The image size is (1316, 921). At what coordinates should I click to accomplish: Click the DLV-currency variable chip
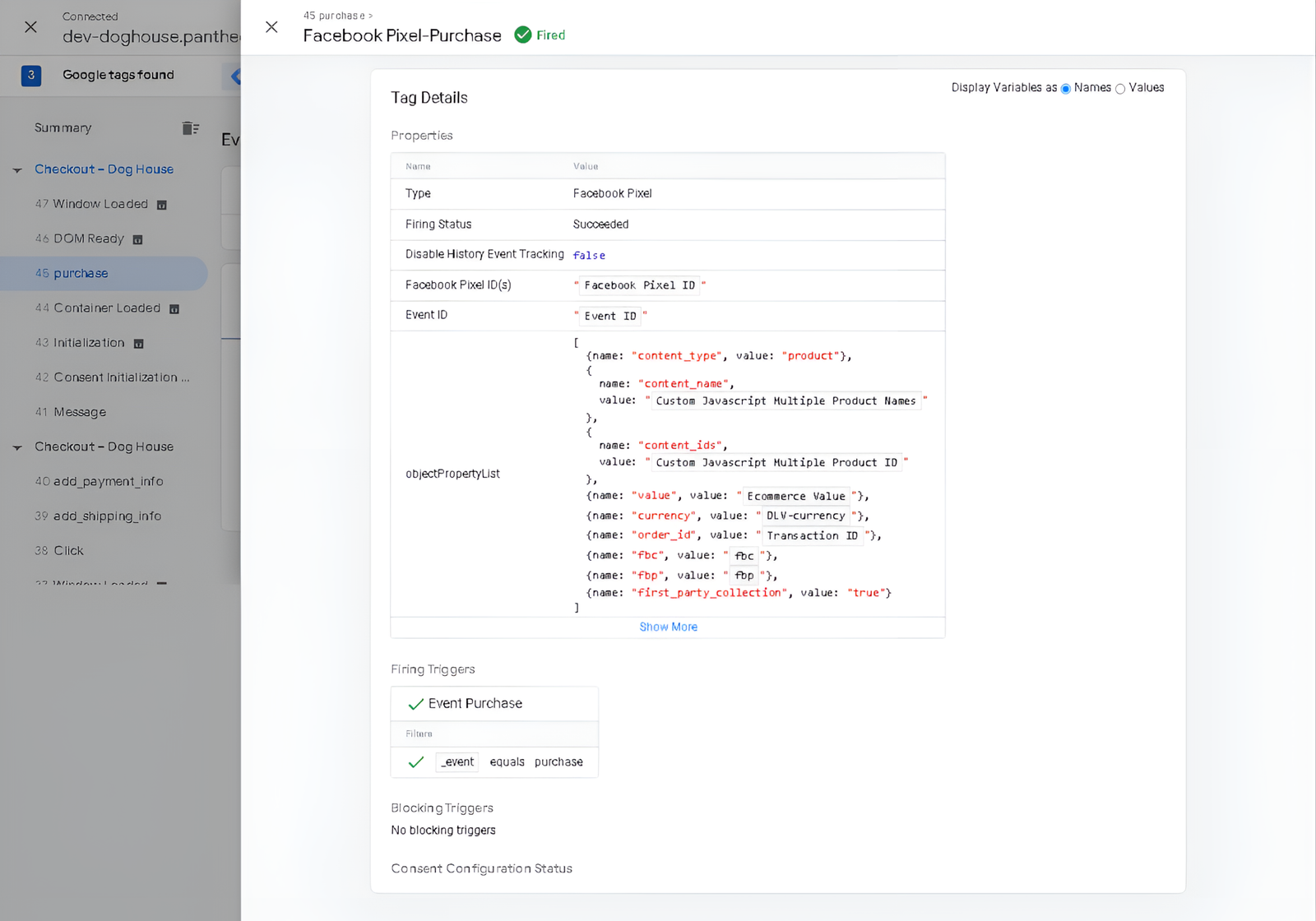coord(806,516)
